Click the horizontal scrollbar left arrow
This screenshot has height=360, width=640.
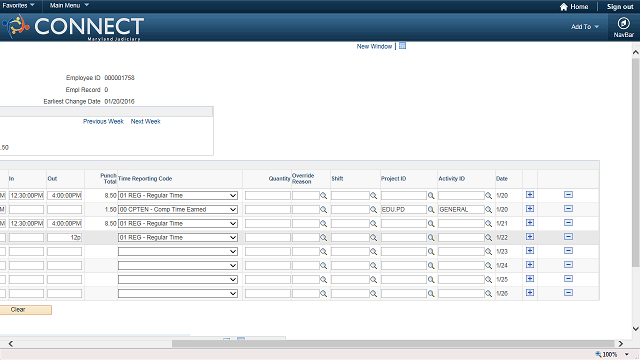coord(11,344)
